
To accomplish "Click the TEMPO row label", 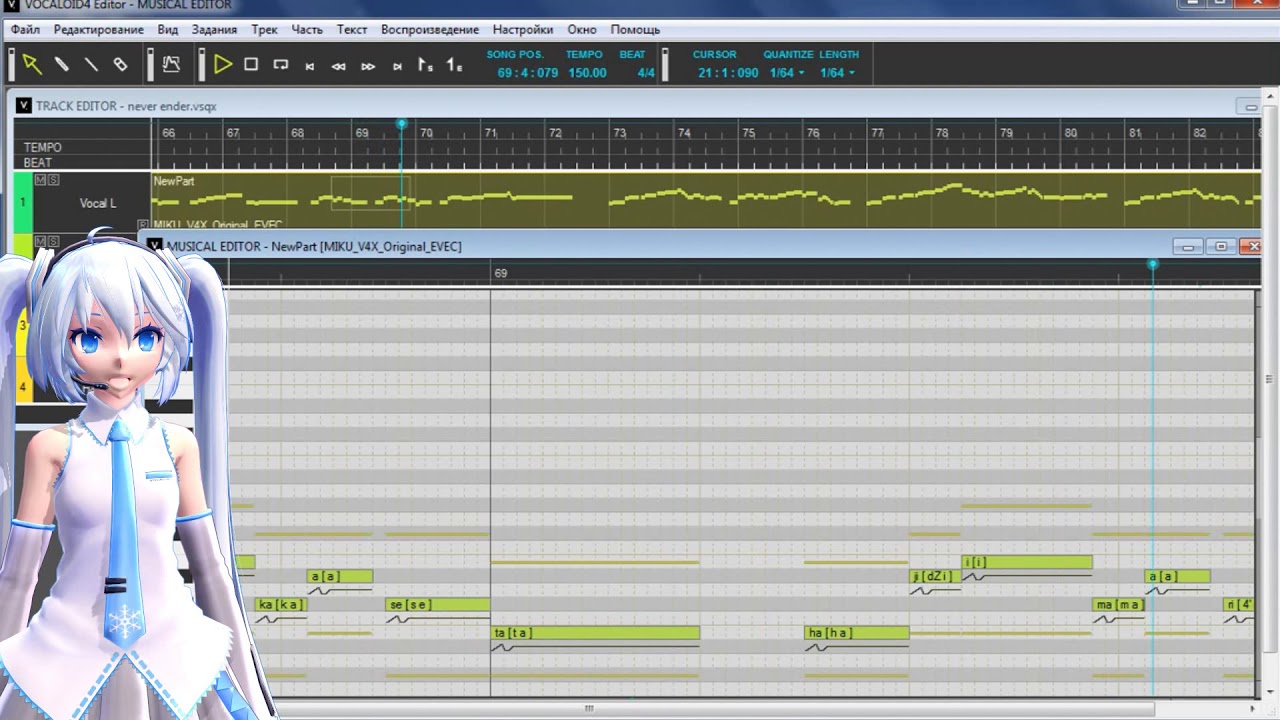I will [x=43, y=147].
